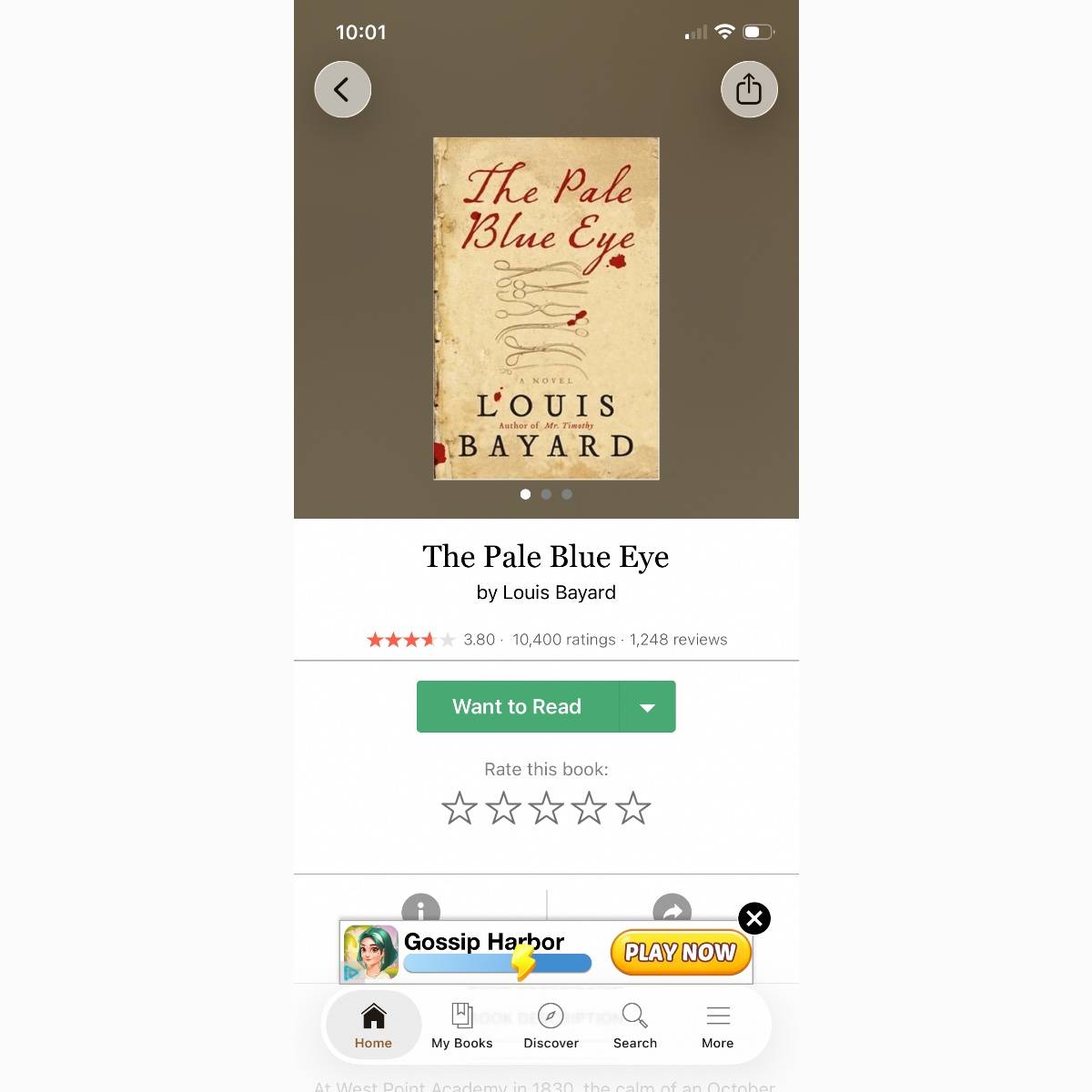Open the Discover compass tab
The width and height of the screenshot is (1092, 1092).
pos(551,1026)
